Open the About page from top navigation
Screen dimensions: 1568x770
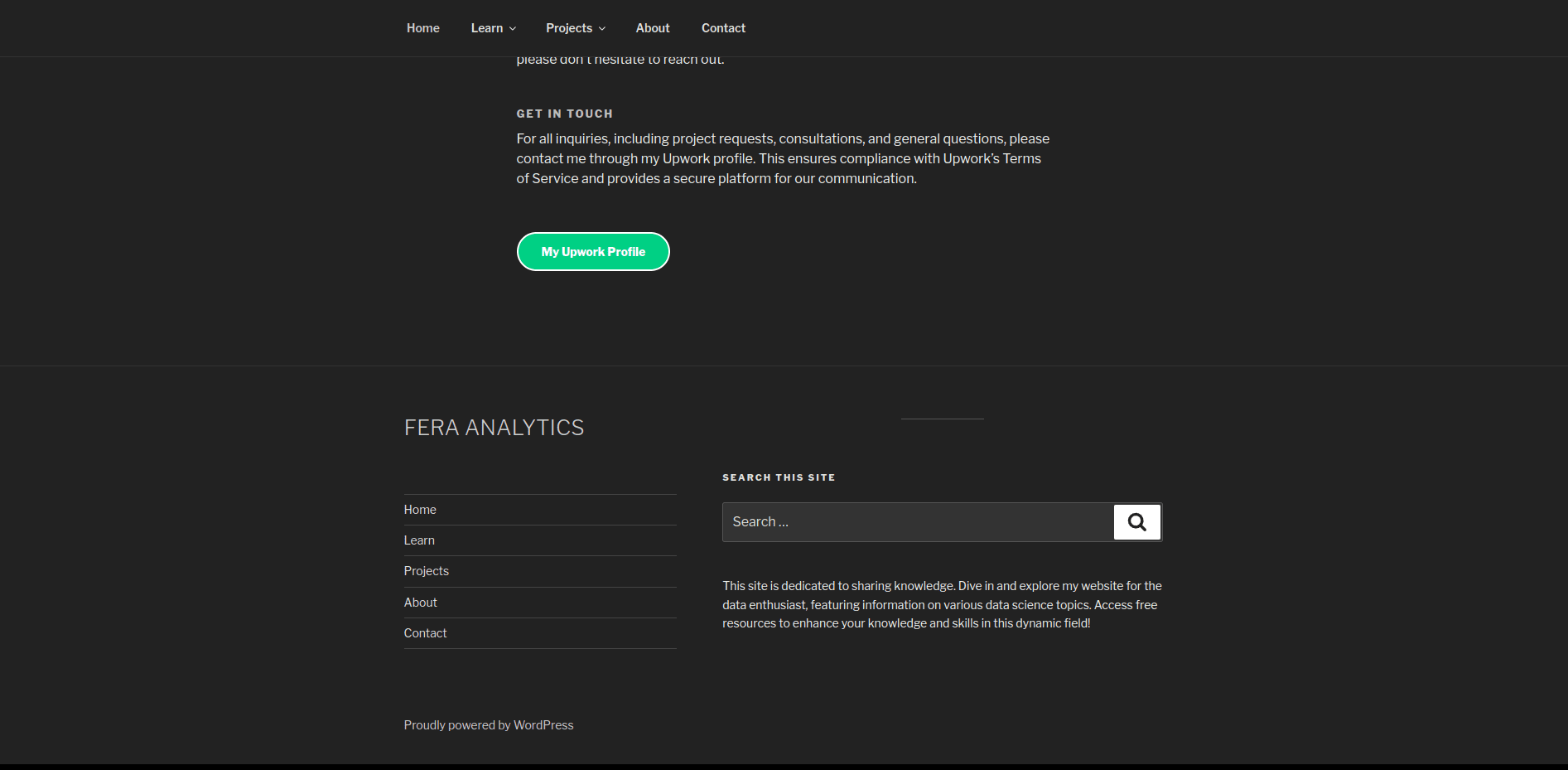[653, 28]
